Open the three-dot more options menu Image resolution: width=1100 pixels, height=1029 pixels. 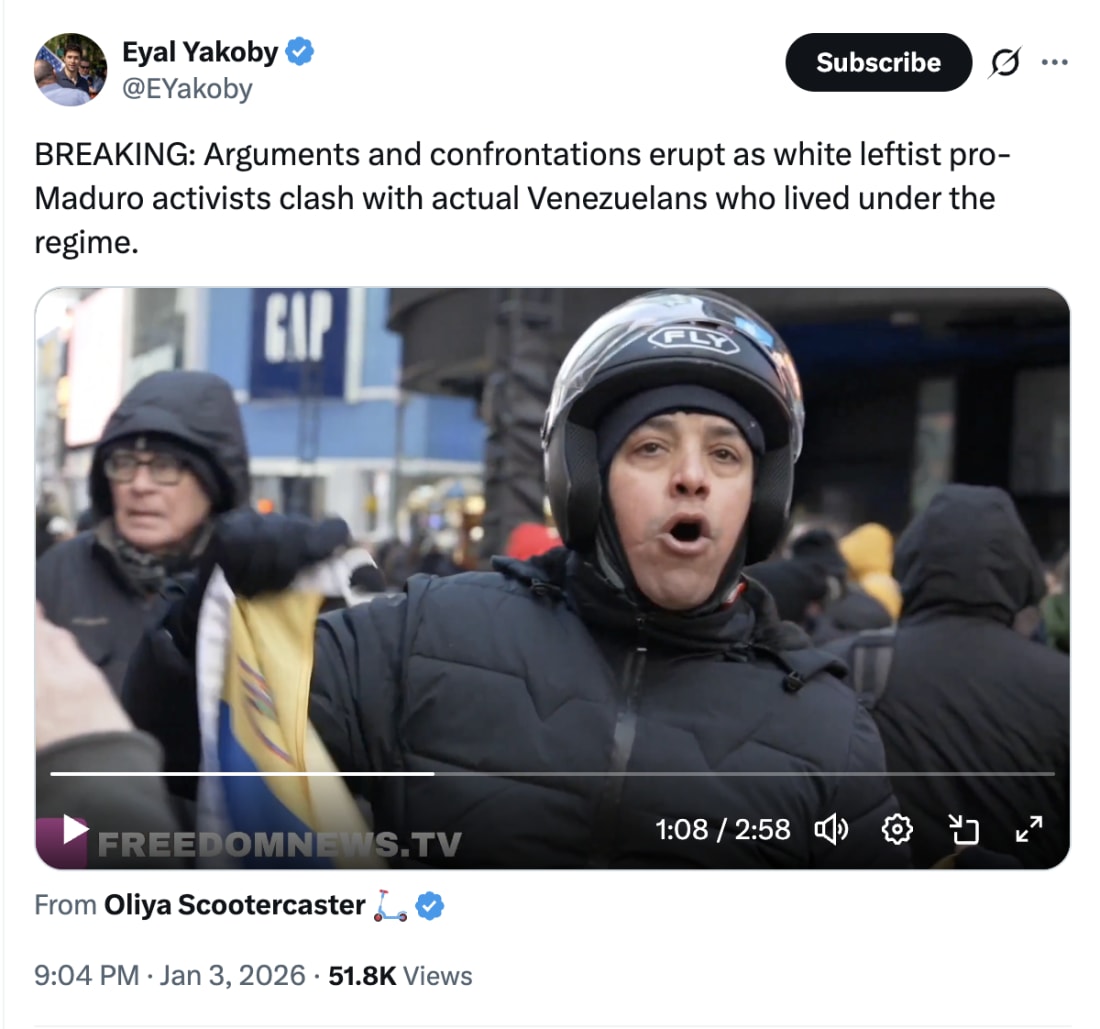click(x=1055, y=62)
